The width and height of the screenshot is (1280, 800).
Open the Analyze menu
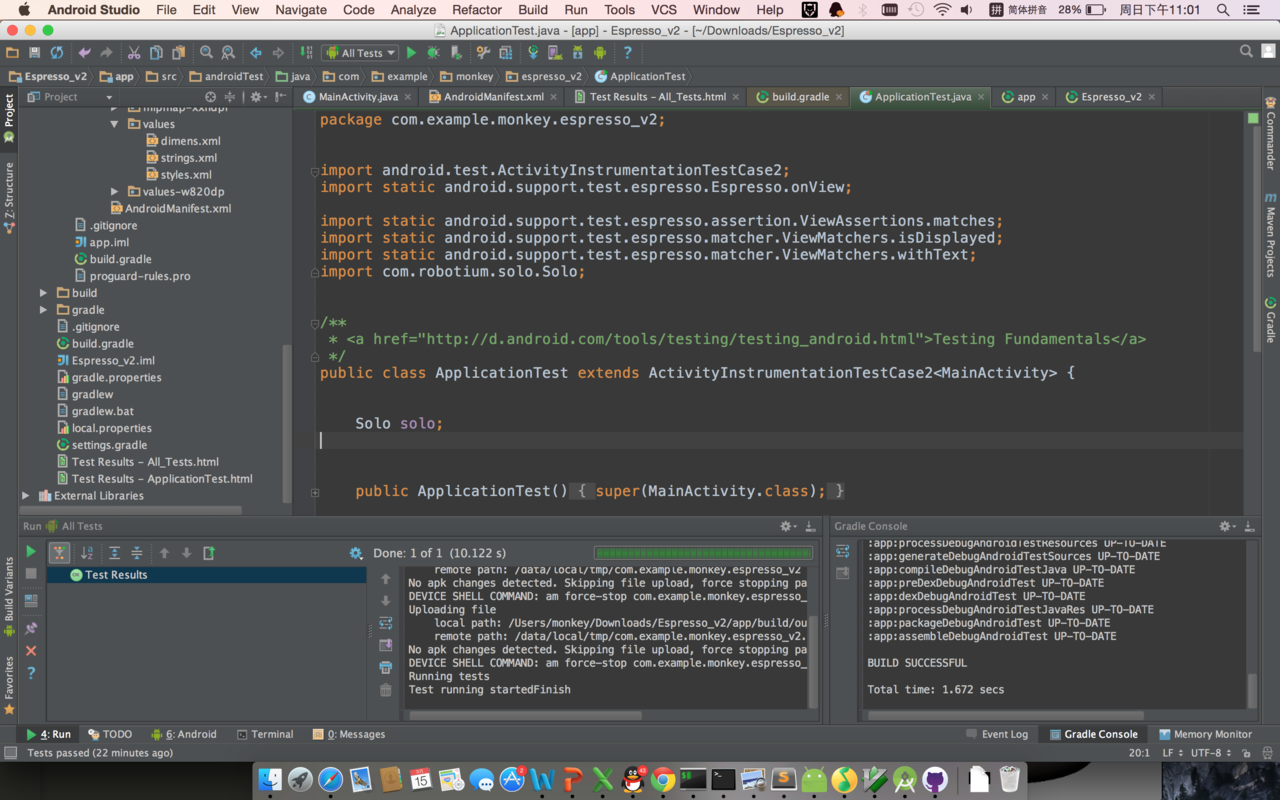coord(413,10)
